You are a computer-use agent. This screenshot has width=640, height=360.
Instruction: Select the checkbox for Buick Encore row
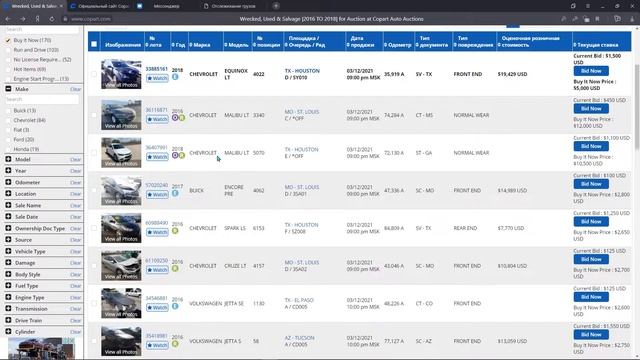94,190
